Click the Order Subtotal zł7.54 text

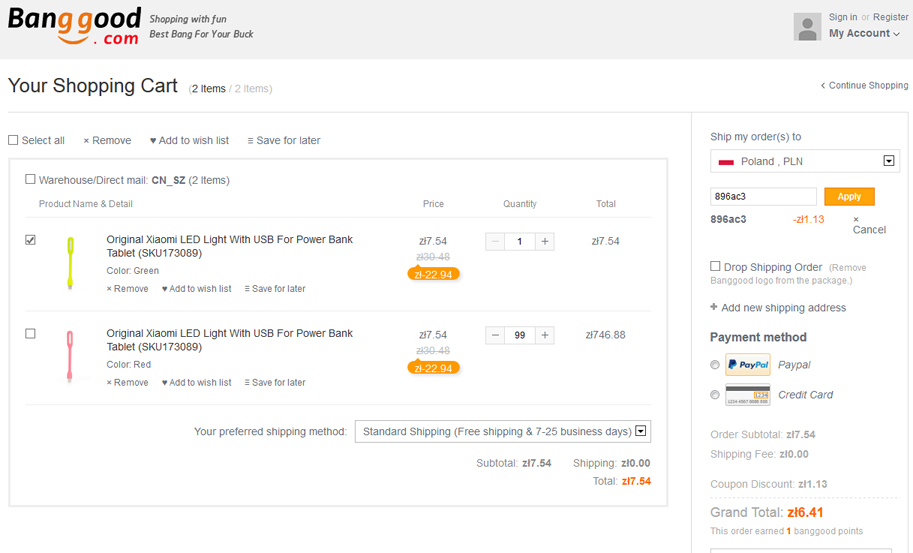click(763, 435)
